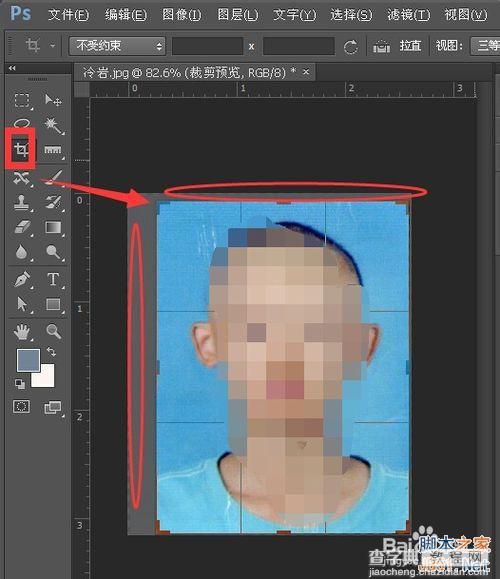
Task: Select the Lasso tool
Action: [x=22, y=122]
